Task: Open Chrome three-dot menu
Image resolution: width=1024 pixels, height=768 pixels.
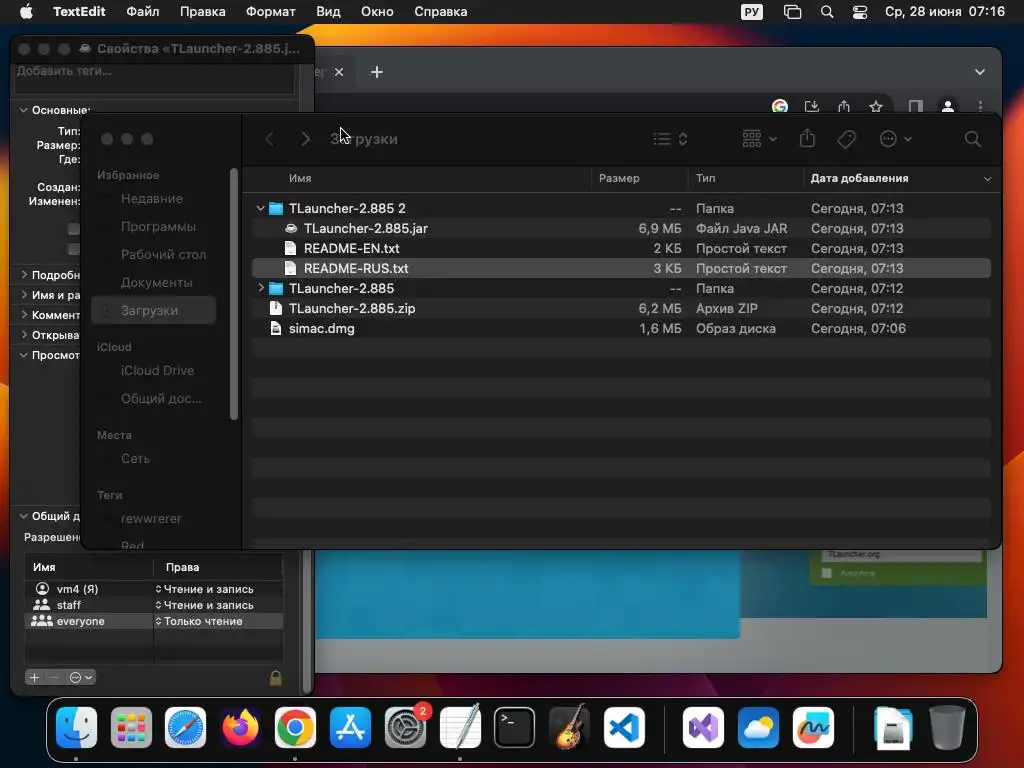Action: [980, 106]
